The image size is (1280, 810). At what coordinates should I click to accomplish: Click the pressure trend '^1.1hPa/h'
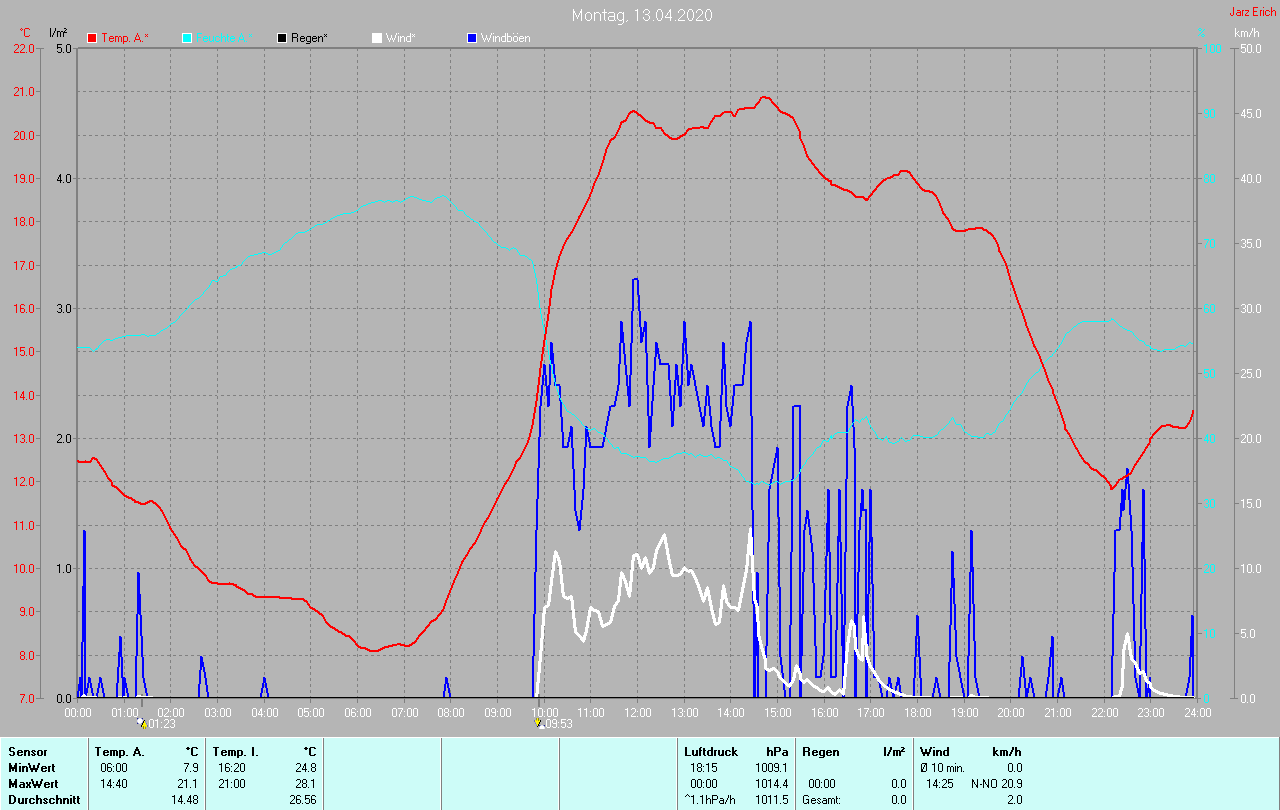(x=710, y=800)
